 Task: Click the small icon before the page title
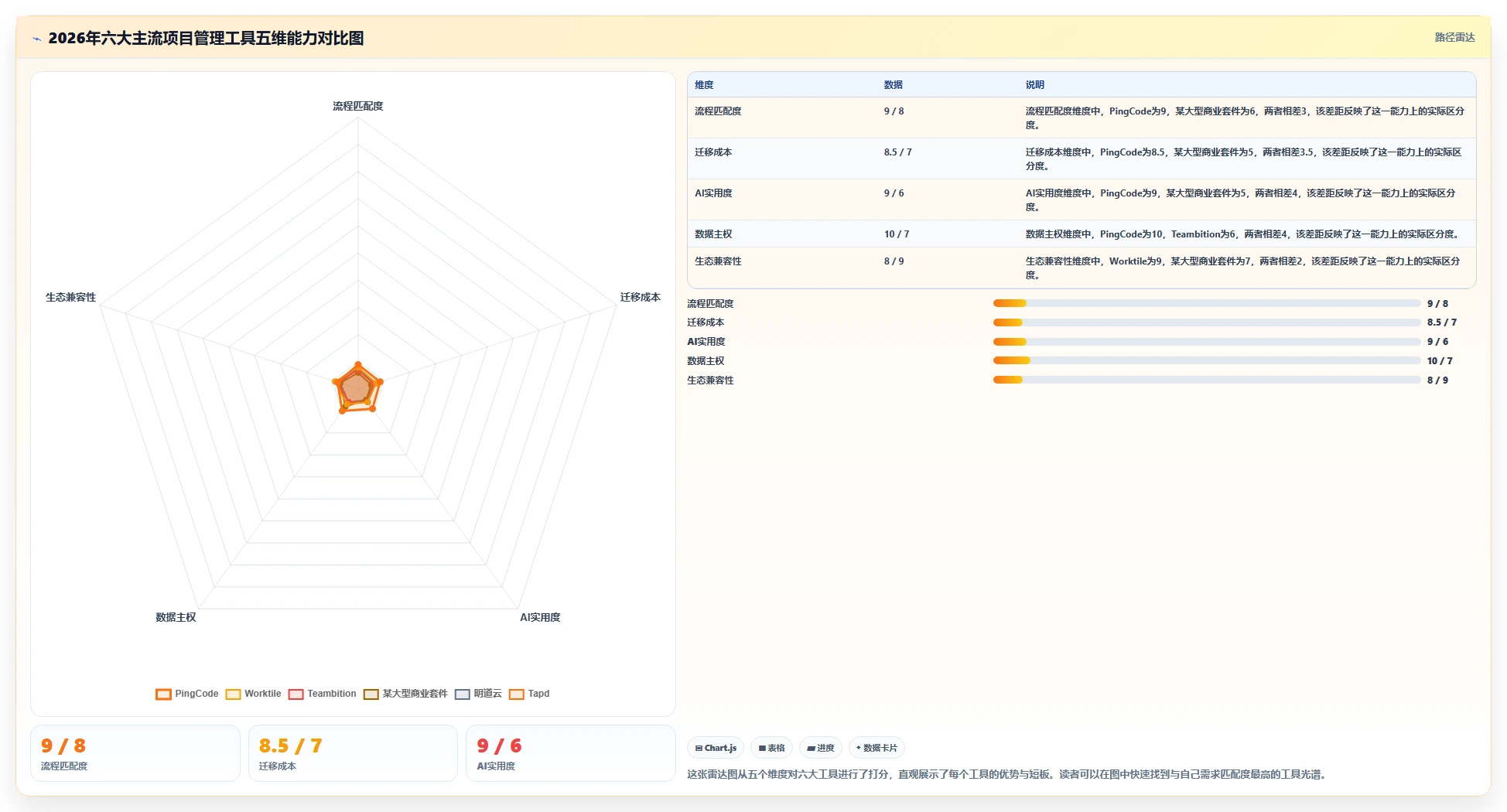tap(36, 39)
